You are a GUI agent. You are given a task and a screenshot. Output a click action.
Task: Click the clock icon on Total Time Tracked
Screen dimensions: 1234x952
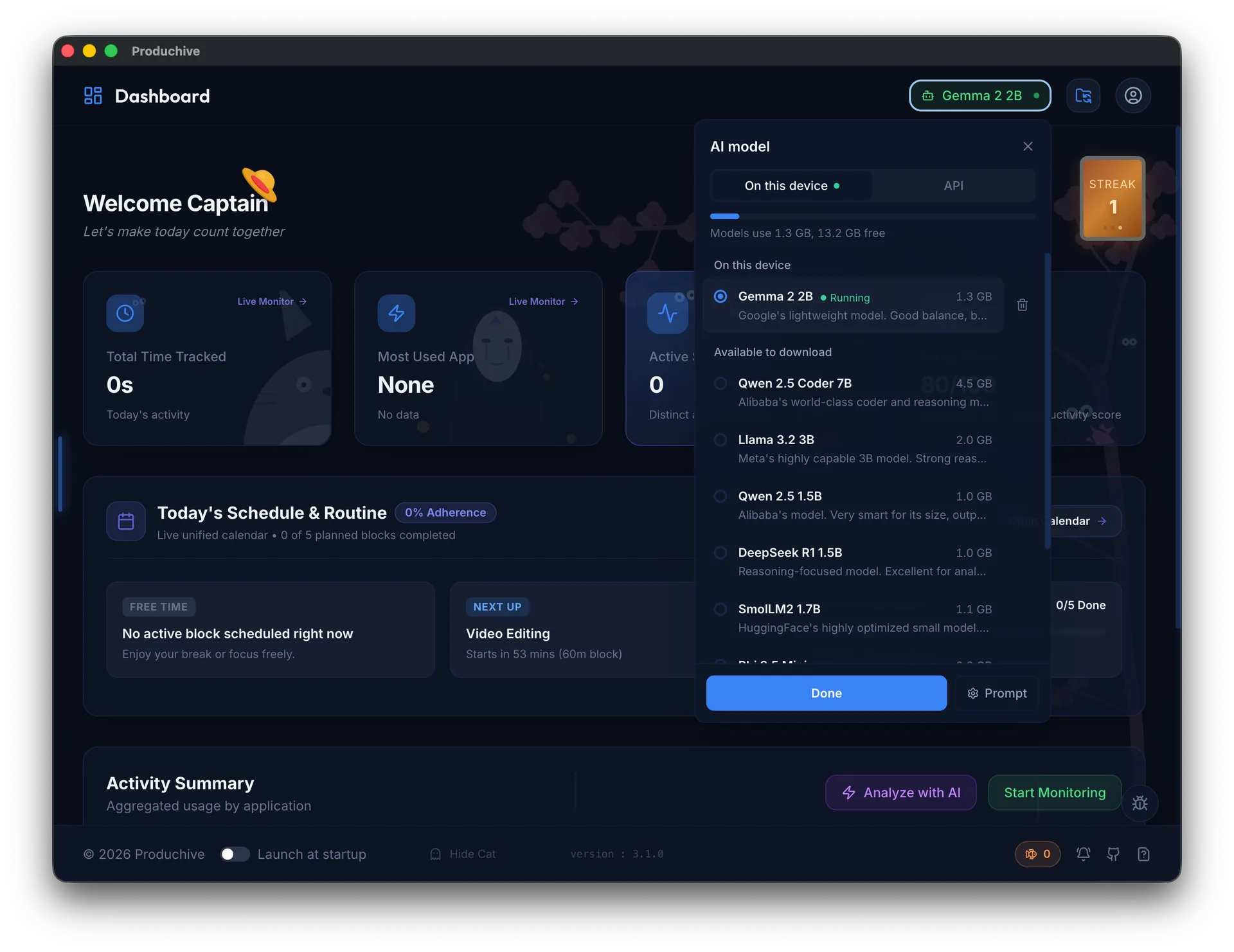(125, 313)
